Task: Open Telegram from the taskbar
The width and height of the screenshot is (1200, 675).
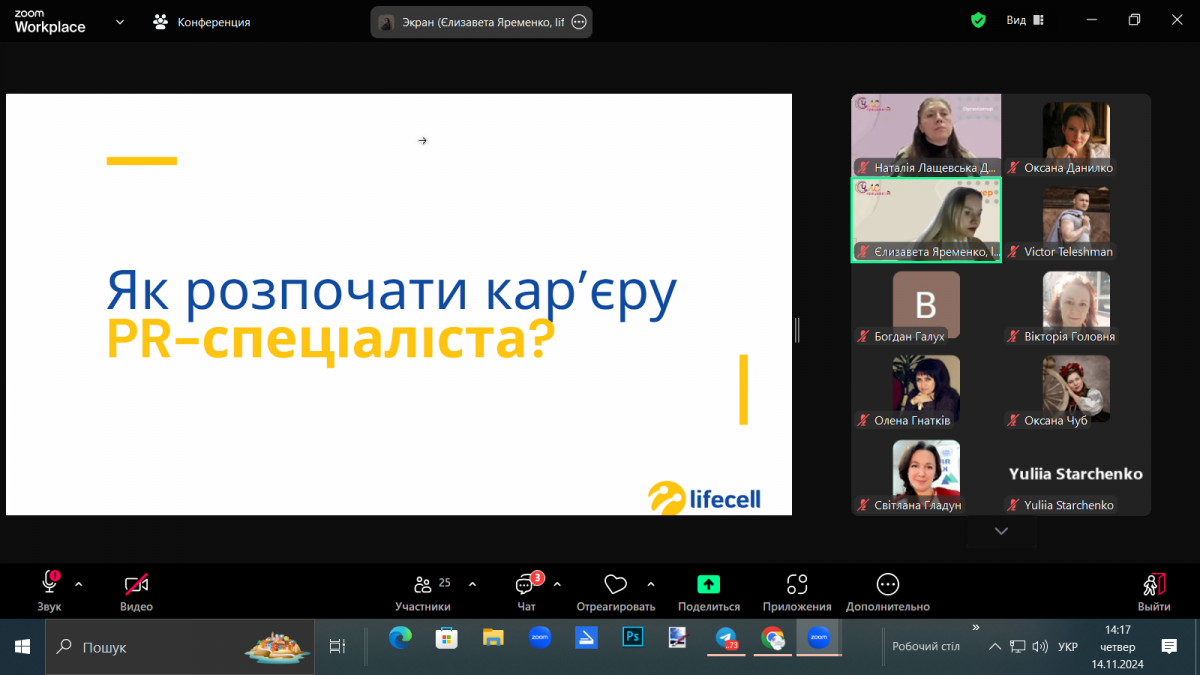Action: [726, 637]
